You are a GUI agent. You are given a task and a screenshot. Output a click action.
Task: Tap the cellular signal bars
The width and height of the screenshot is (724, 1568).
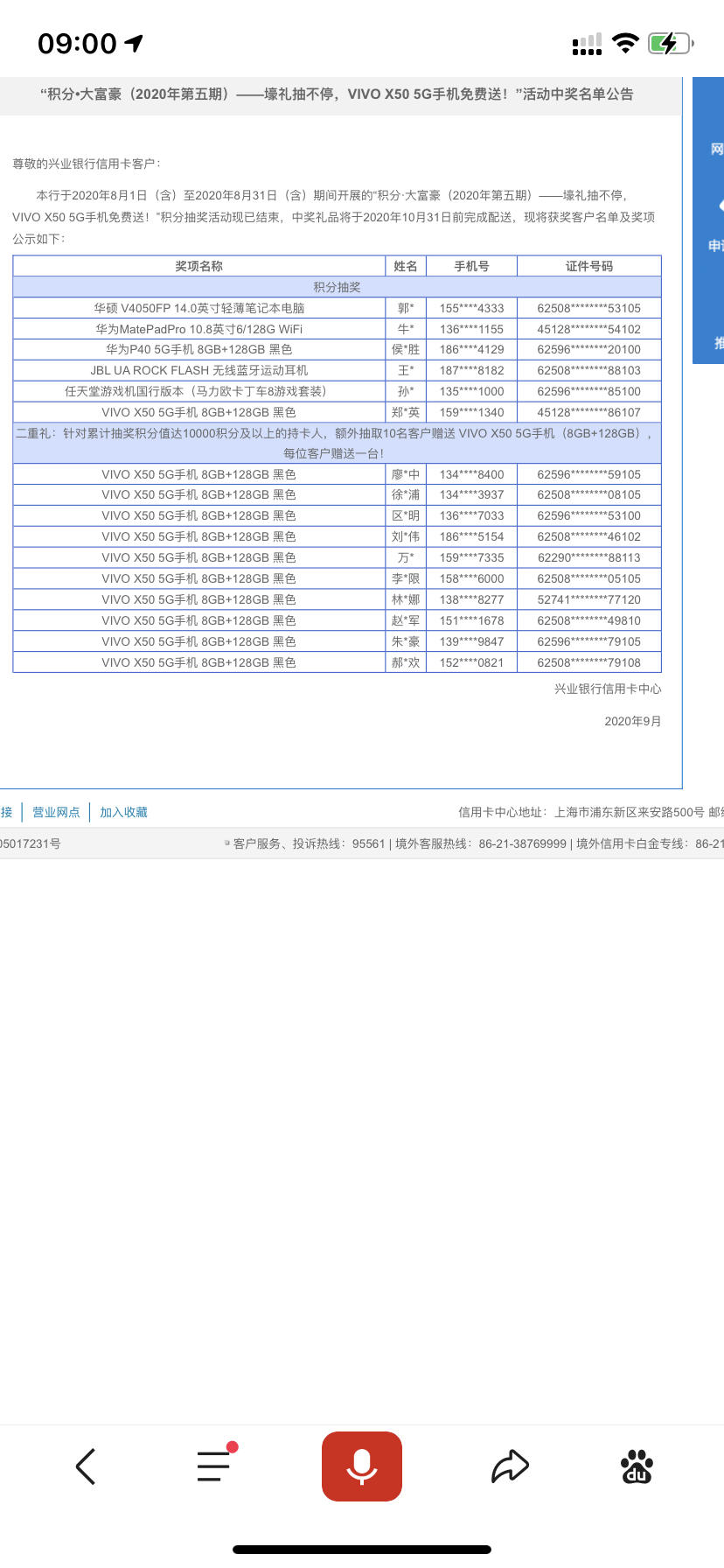(x=587, y=44)
